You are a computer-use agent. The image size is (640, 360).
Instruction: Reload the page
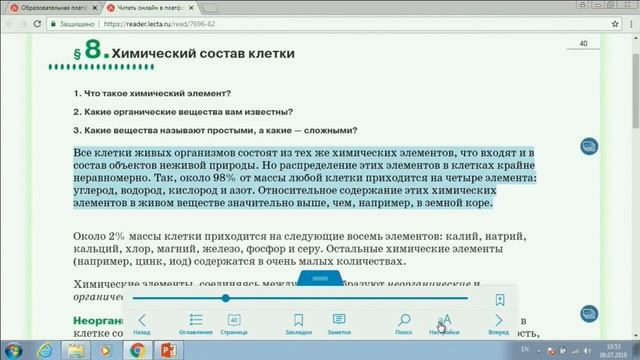[x=37, y=24]
